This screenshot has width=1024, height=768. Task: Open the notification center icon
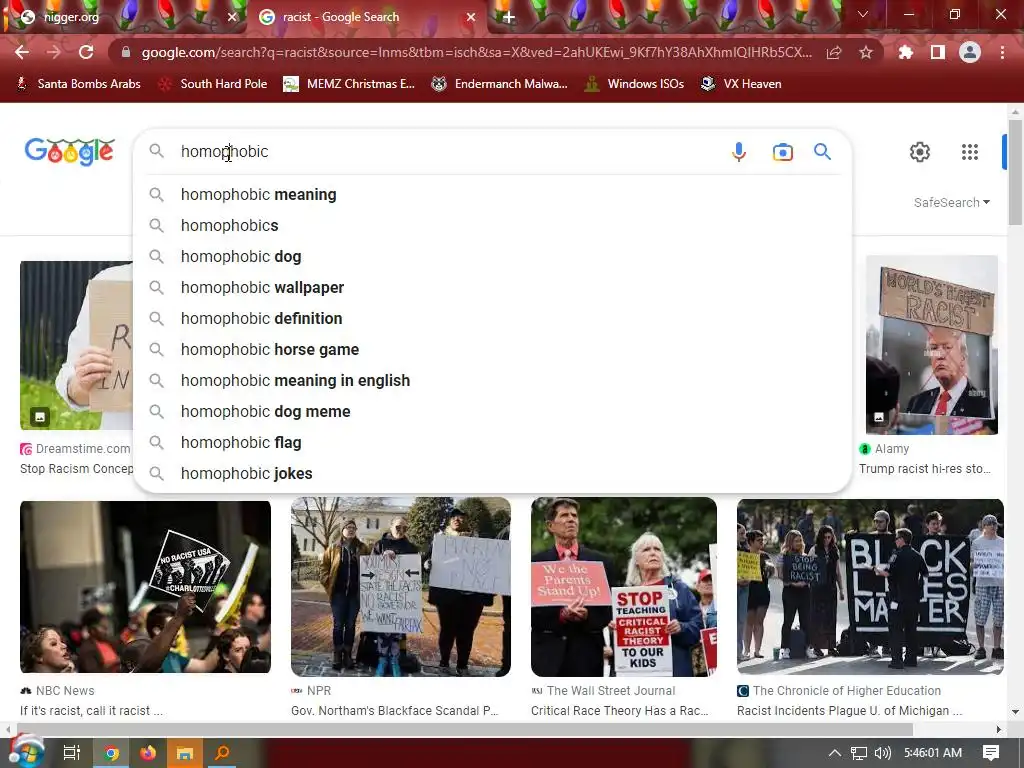(991, 753)
